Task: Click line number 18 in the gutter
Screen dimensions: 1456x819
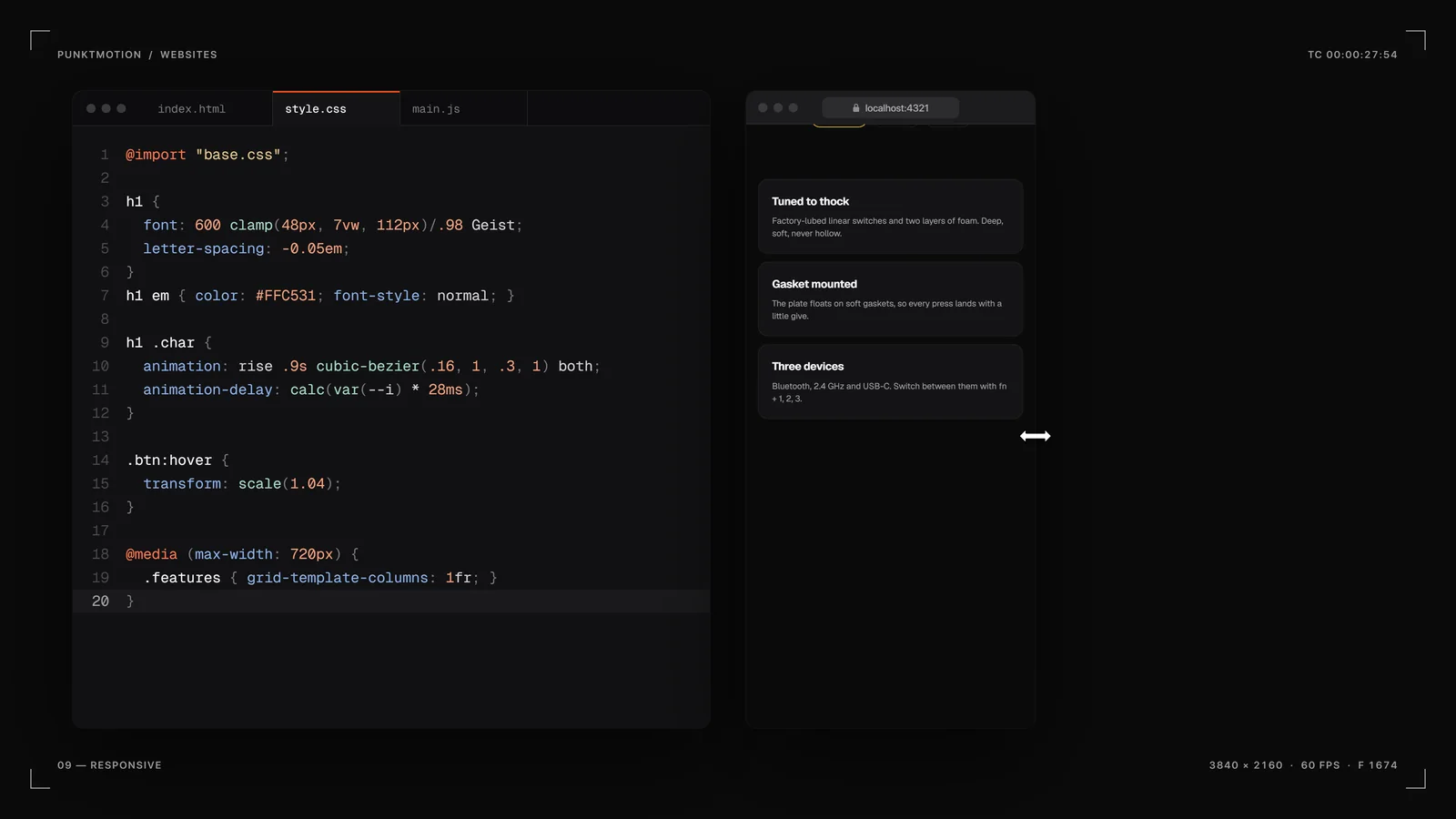Action: click(x=100, y=554)
